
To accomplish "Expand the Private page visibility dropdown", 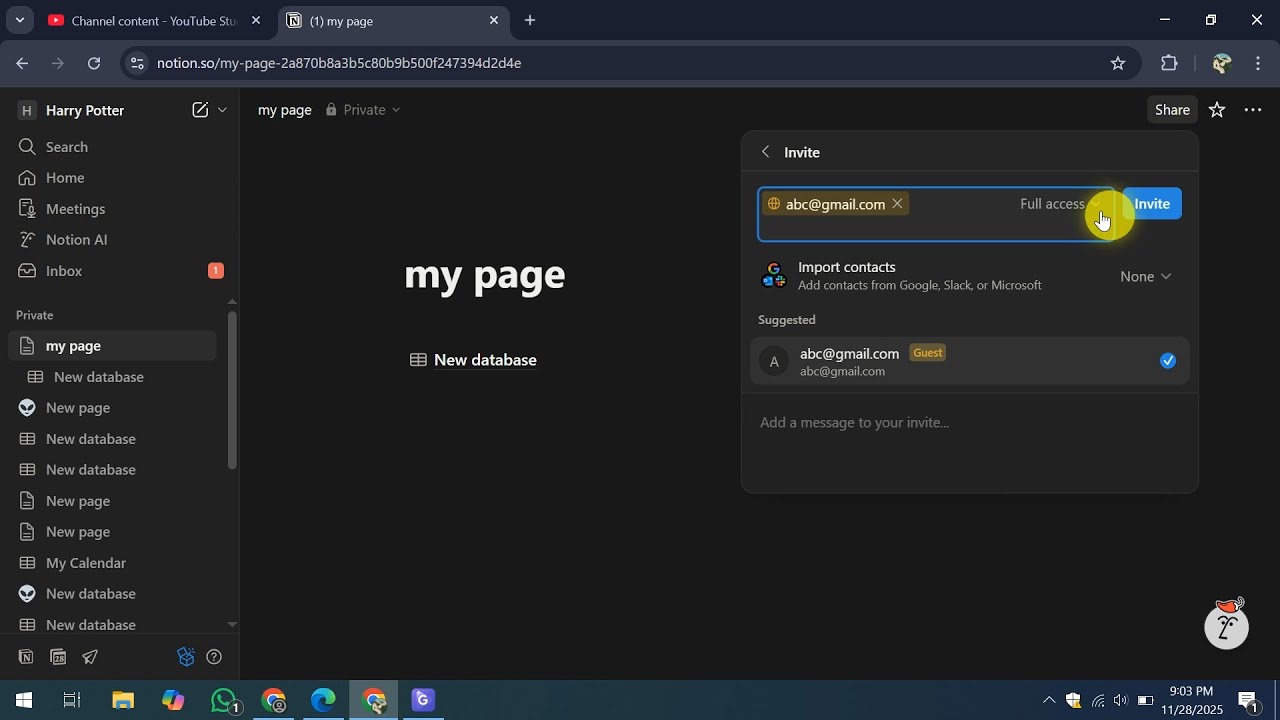I will click(363, 110).
